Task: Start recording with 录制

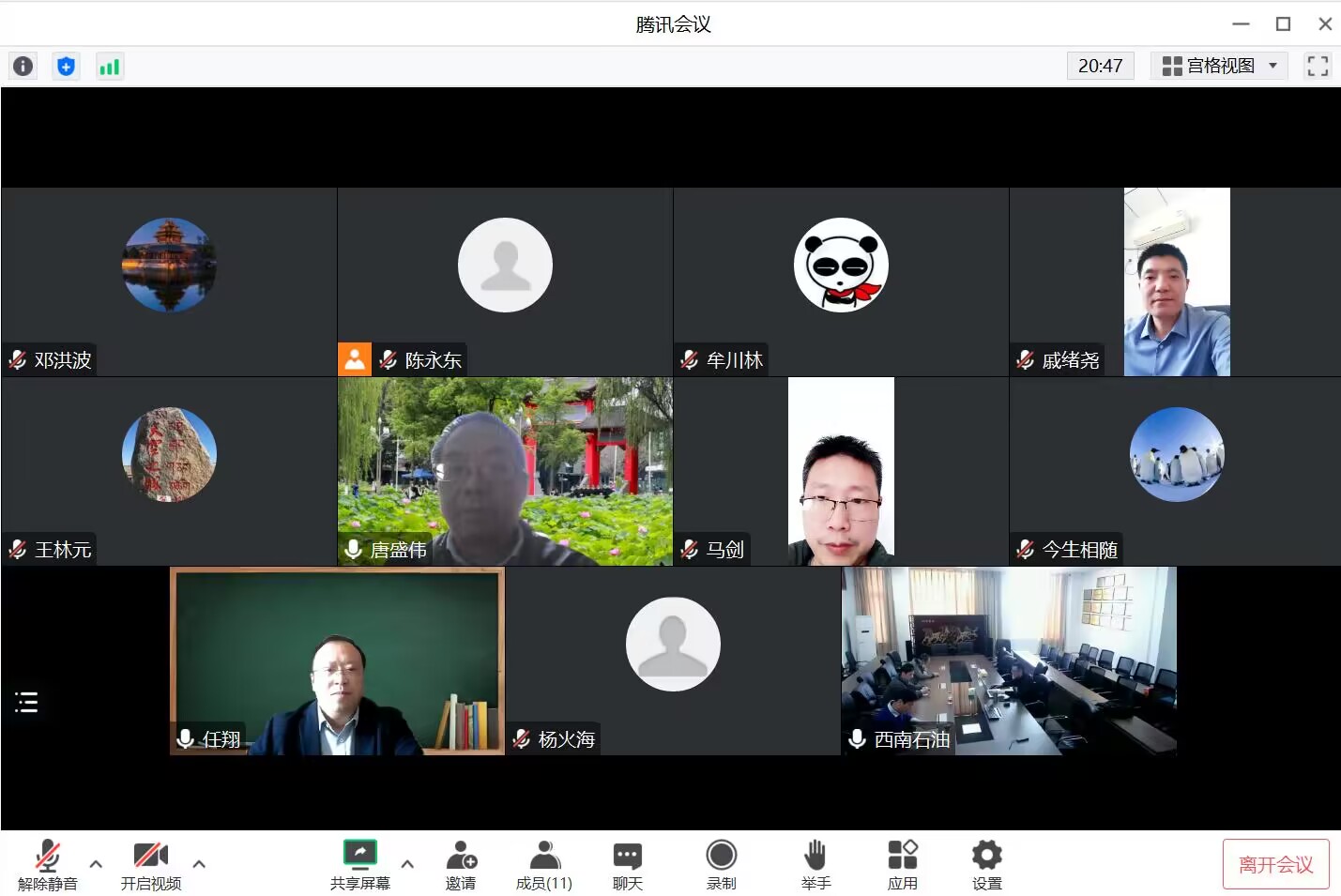Action: click(x=722, y=865)
